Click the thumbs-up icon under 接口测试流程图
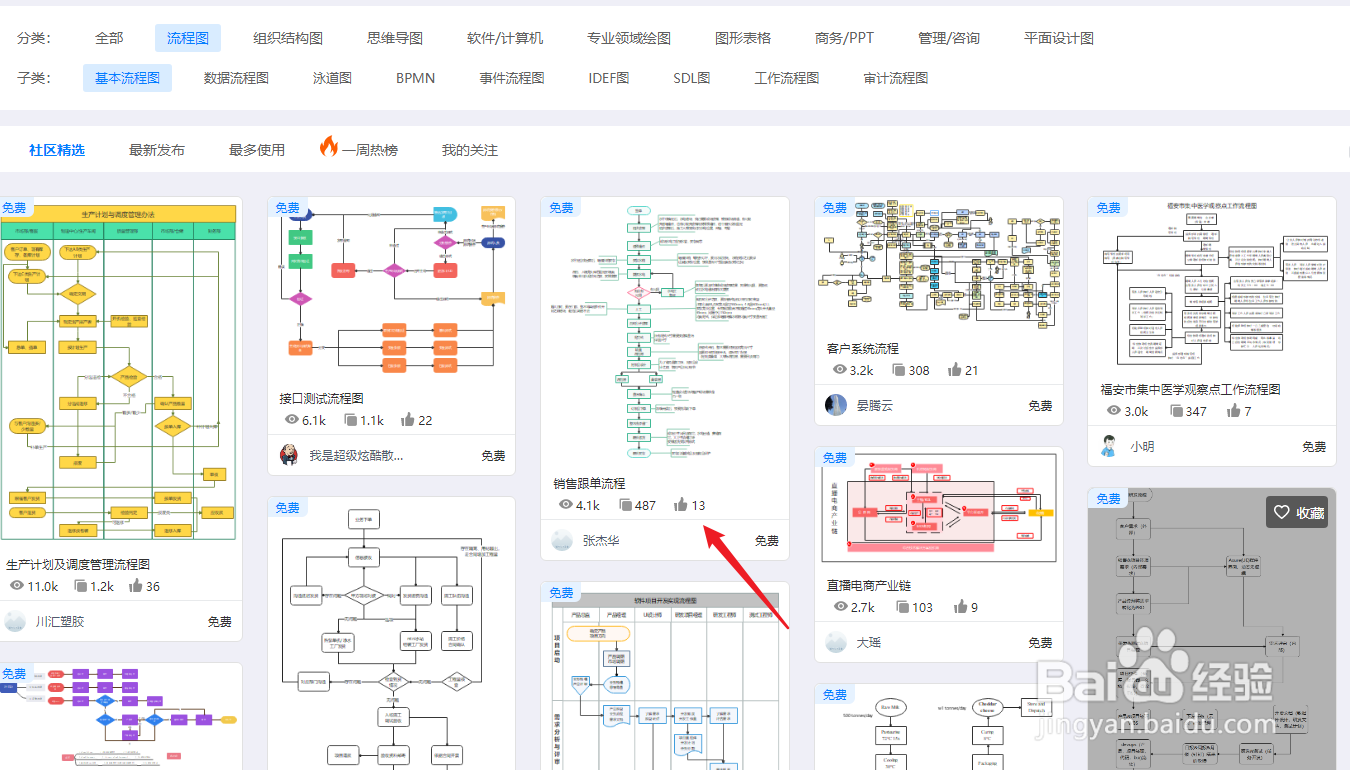The height and width of the screenshot is (770, 1350). [x=407, y=420]
